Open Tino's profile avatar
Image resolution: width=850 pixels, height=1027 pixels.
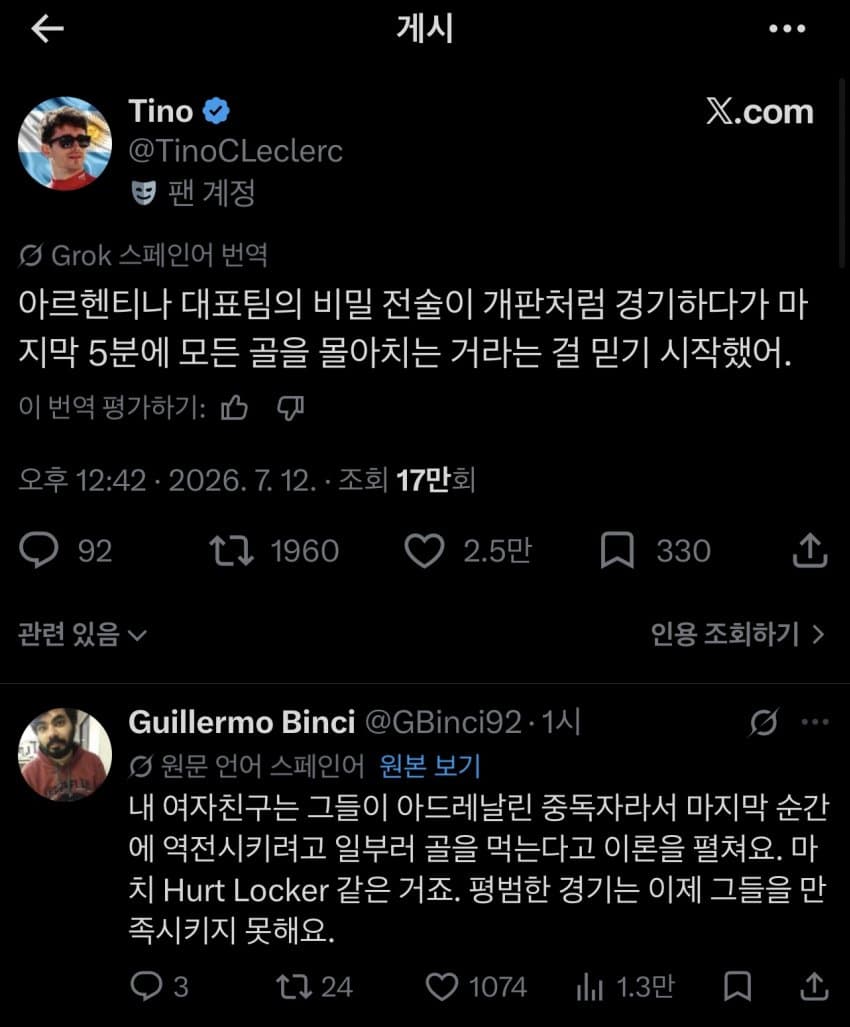[x=64, y=143]
